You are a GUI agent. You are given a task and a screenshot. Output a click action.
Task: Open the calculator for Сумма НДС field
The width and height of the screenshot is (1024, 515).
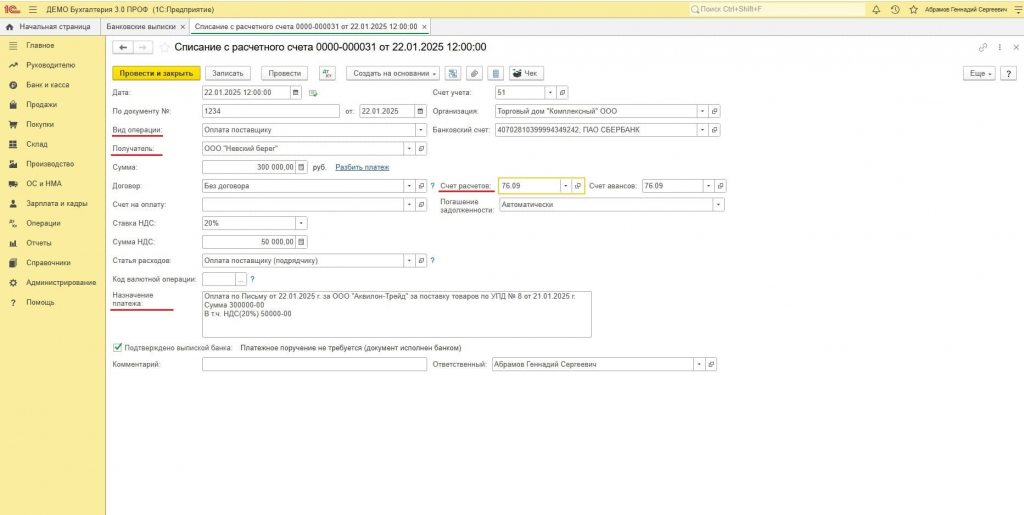pyautogui.click(x=301, y=242)
